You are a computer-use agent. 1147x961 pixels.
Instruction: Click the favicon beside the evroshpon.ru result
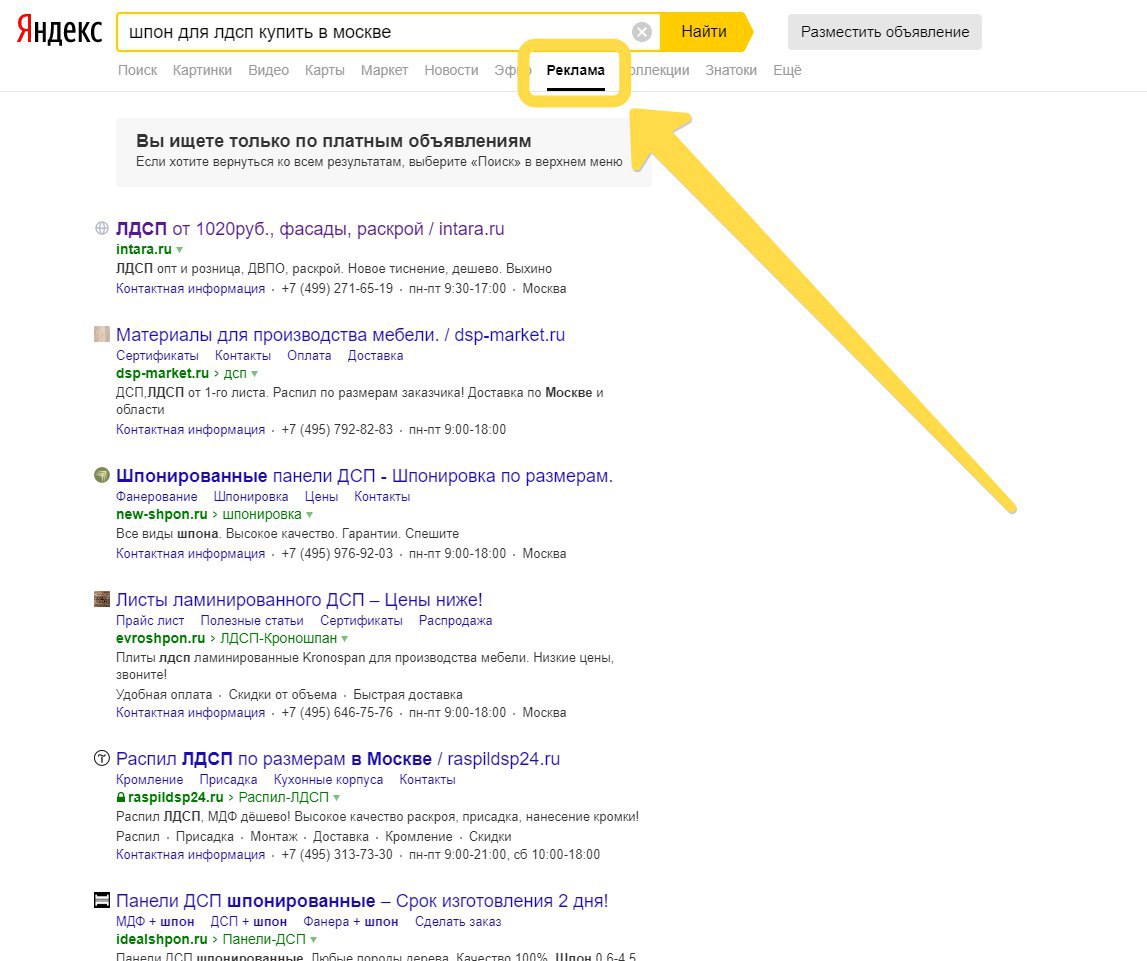(102, 599)
